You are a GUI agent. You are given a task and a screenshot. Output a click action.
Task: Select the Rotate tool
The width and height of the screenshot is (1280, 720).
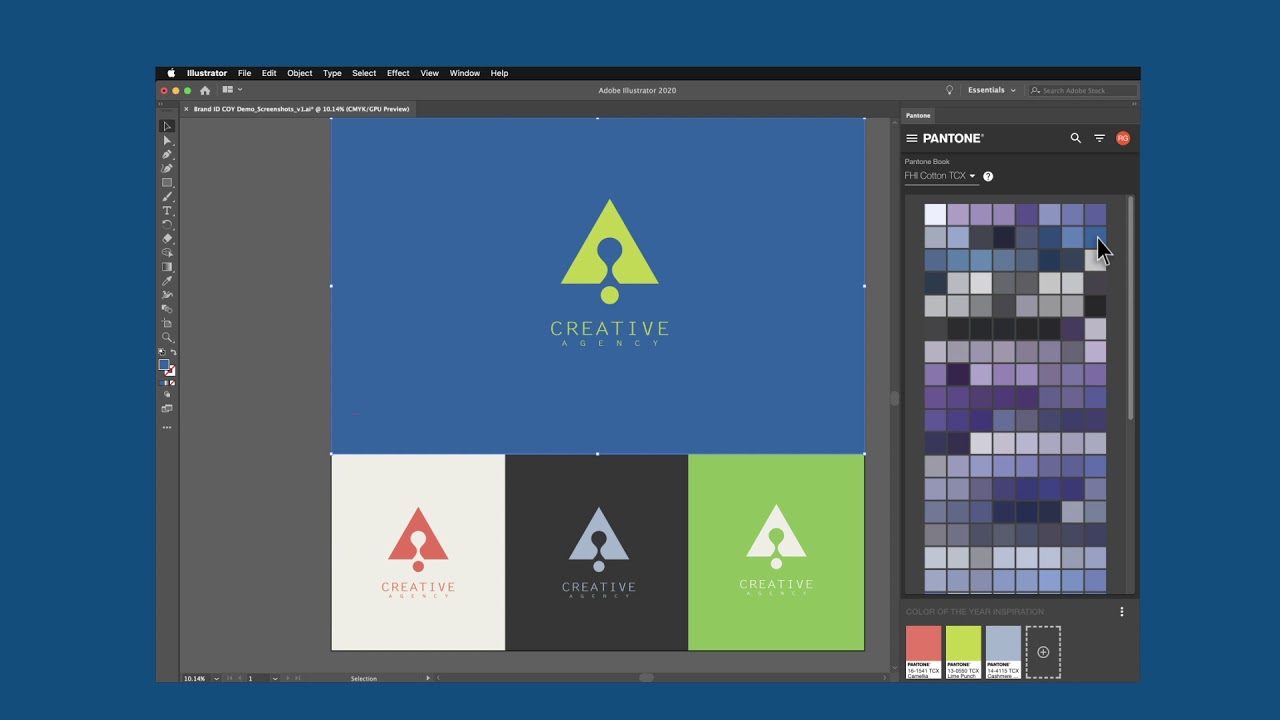pyautogui.click(x=167, y=224)
